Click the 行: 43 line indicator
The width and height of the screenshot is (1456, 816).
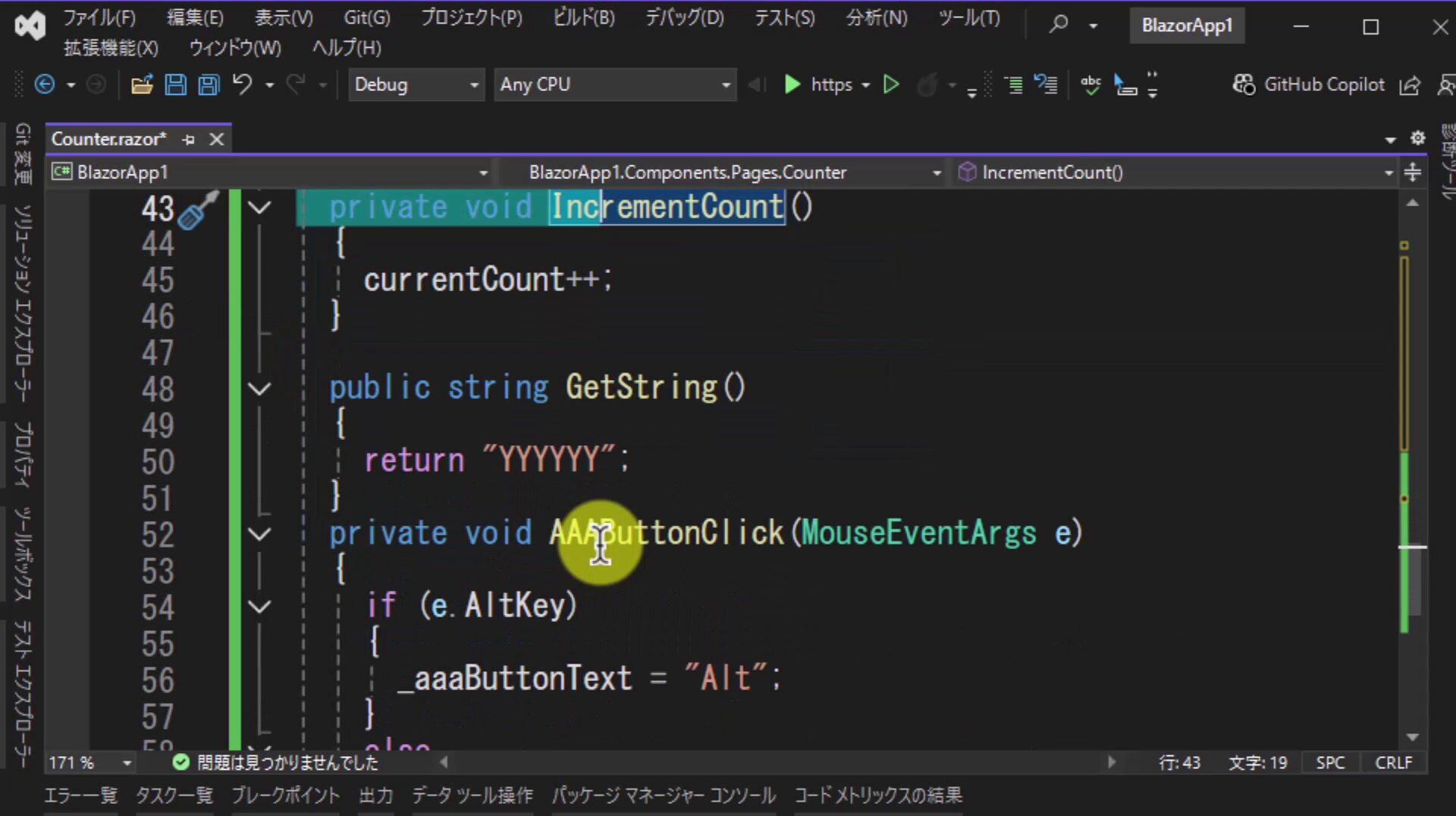(1179, 762)
